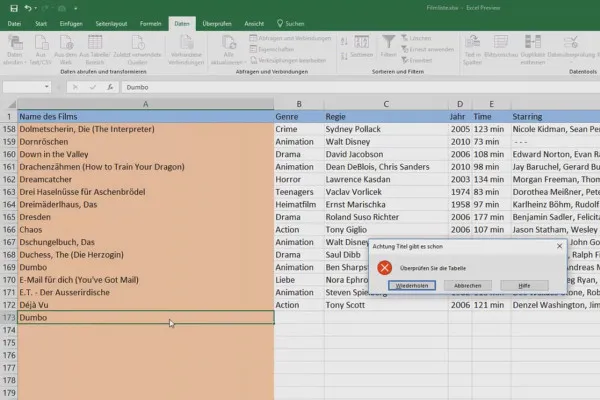600x400 pixels.
Task: Click the Wiederholen button in the dialog
Action: pyautogui.click(x=412, y=286)
